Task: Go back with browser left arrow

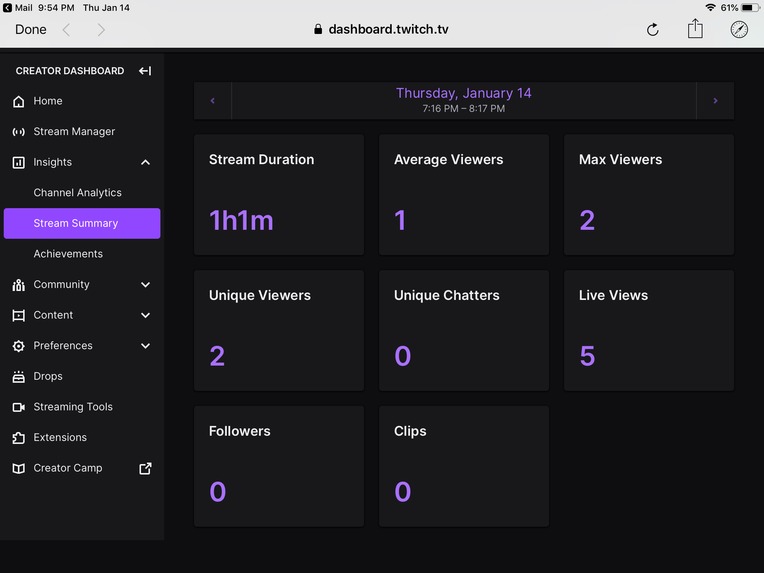Action: [67, 30]
